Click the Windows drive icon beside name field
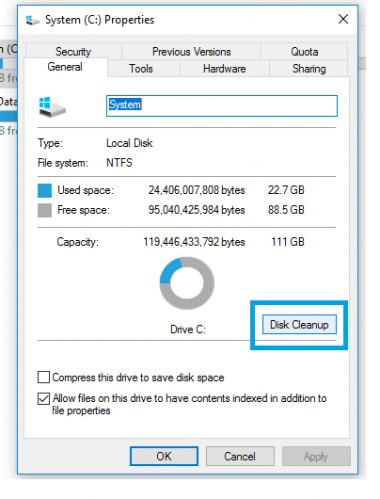 tap(52, 107)
